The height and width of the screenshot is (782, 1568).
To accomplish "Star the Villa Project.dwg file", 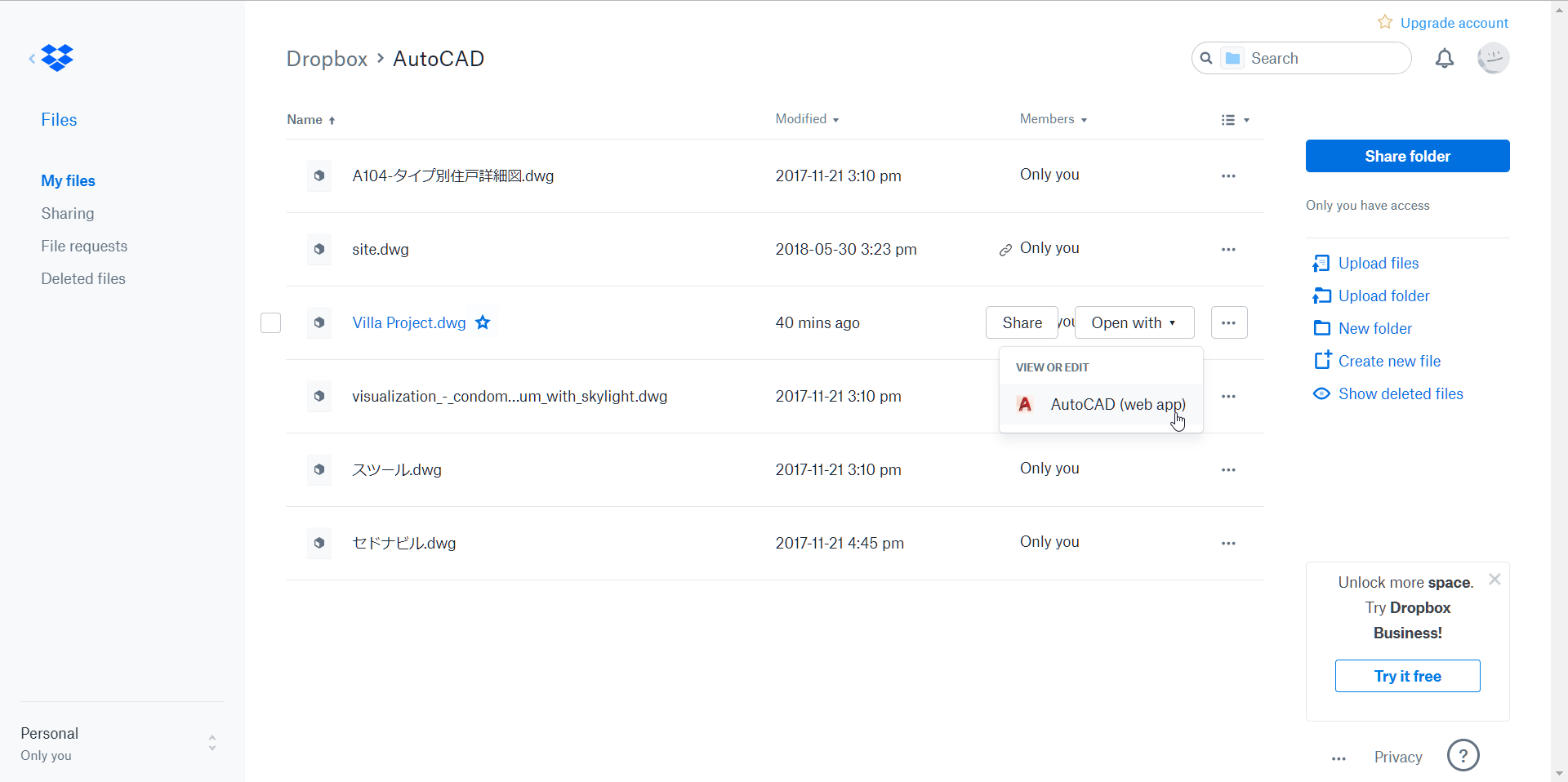I will pyautogui.click(x=483, y=322).
